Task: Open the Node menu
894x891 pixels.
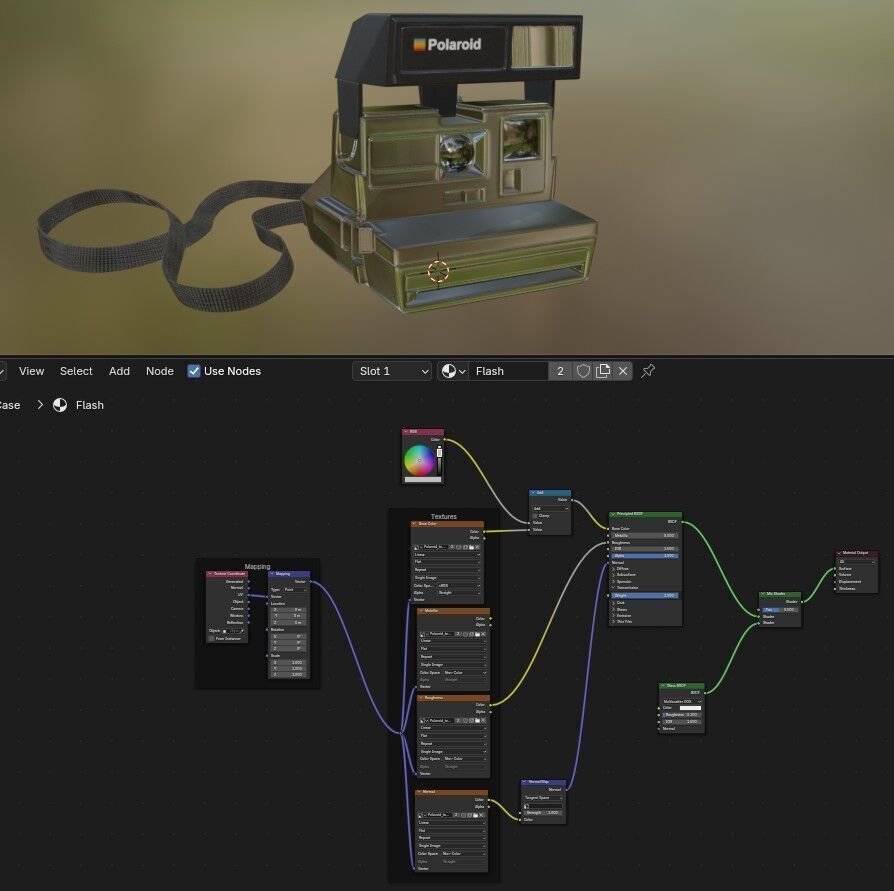Action: coord(160,371)
